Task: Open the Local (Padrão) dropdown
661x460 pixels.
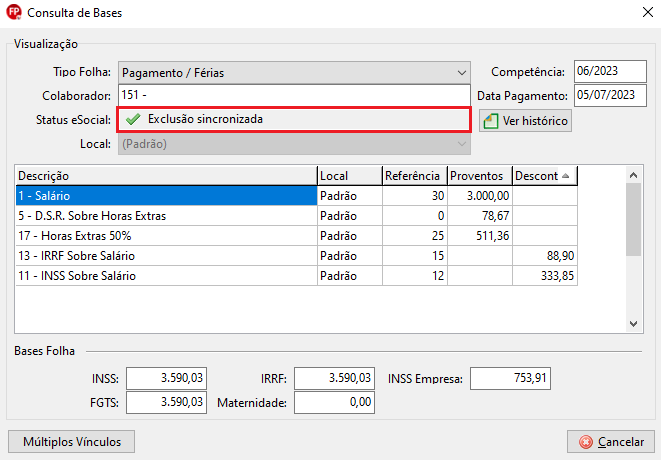Action: [462, 144]
